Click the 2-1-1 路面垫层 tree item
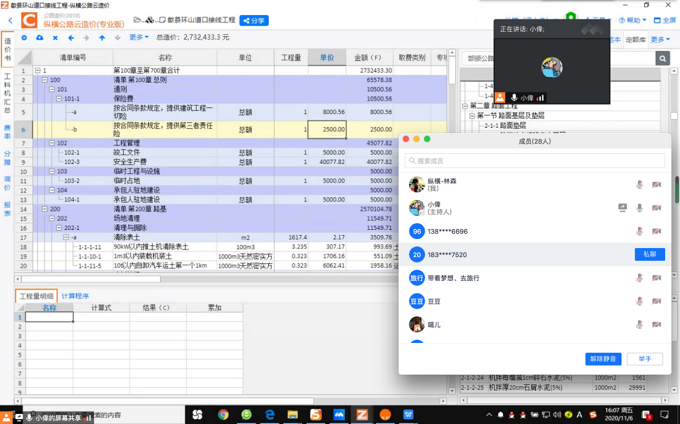 [505, 125]
